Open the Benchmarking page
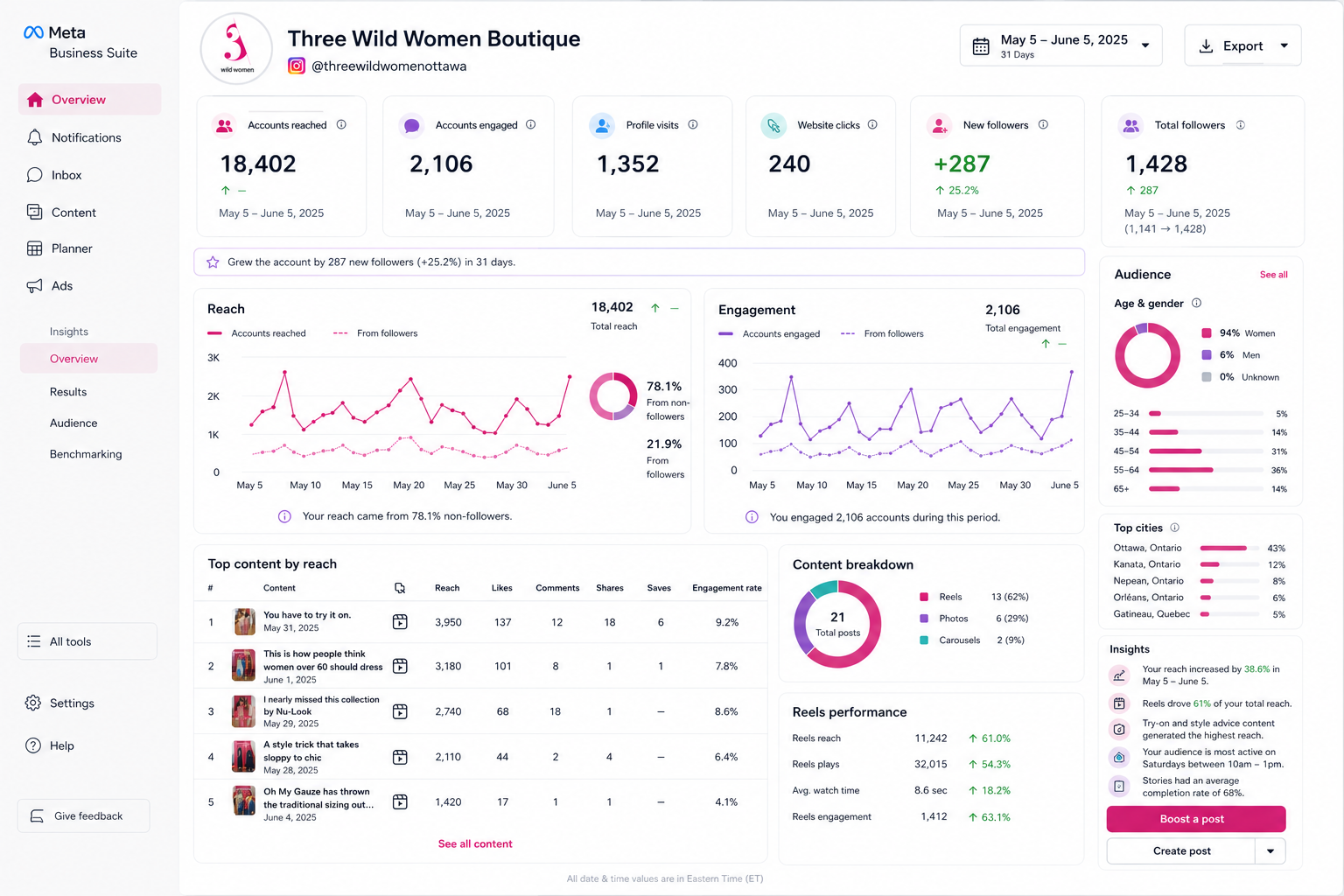This screenshot has width=1344, height=896. (x=86, y=454)
